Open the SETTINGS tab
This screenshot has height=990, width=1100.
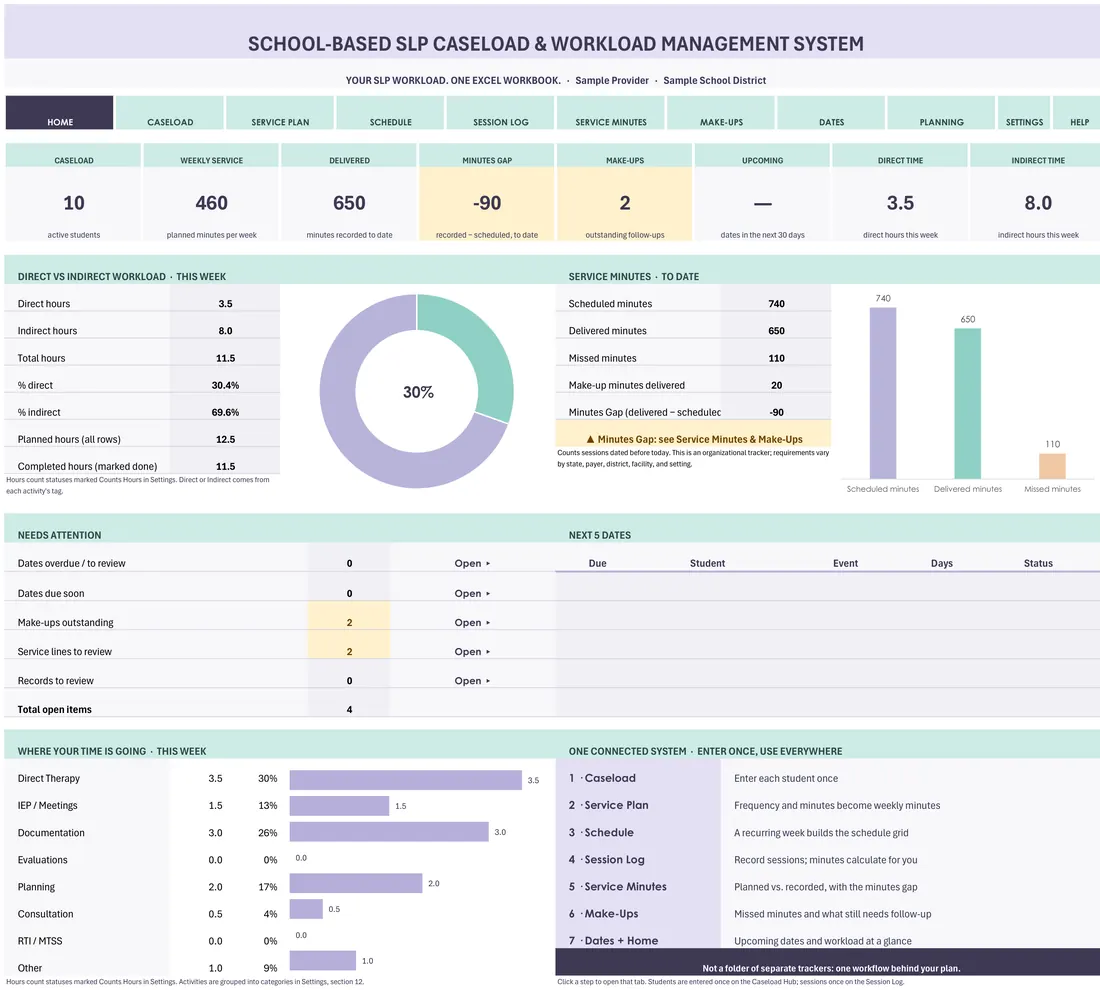click(x=1024, y=113)
